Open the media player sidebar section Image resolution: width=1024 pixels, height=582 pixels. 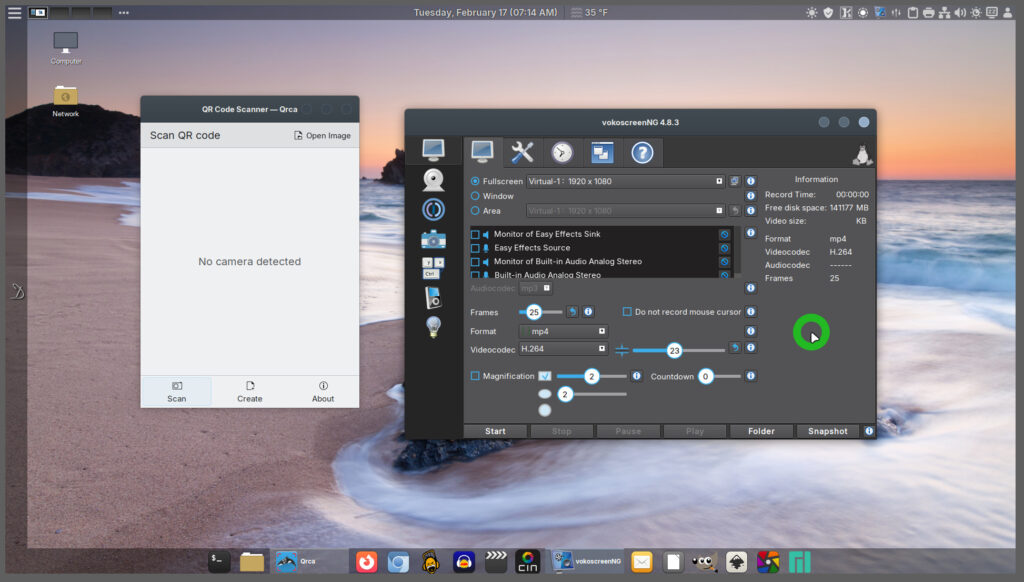tap(433, 298)
